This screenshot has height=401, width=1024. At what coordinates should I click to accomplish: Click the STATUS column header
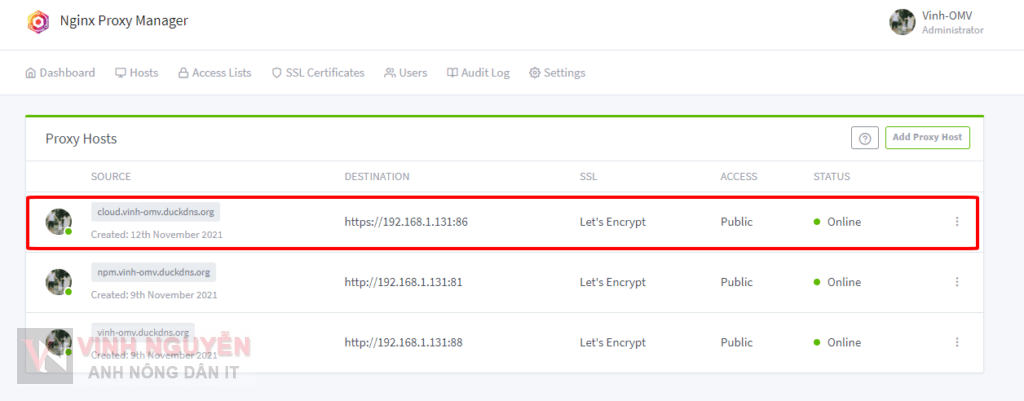pyautogui.click(x=831, y=176)
